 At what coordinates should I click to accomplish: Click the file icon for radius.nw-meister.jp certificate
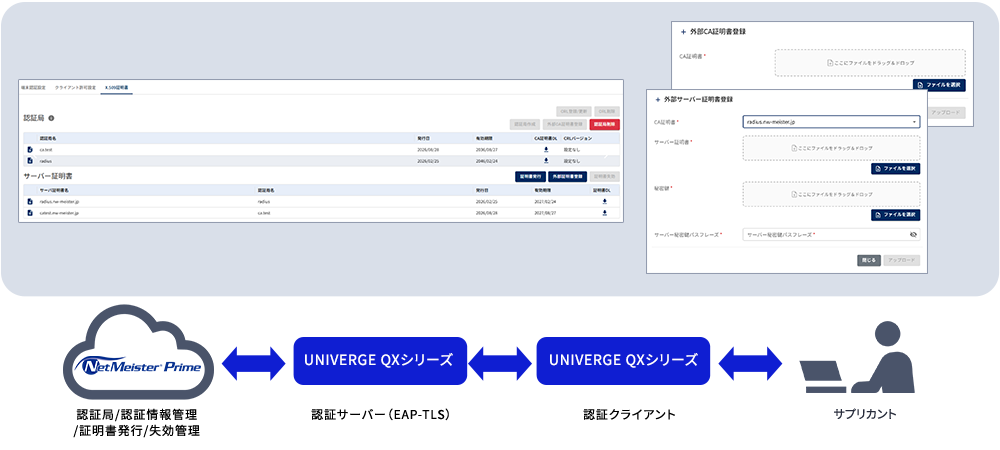(30, 201)
